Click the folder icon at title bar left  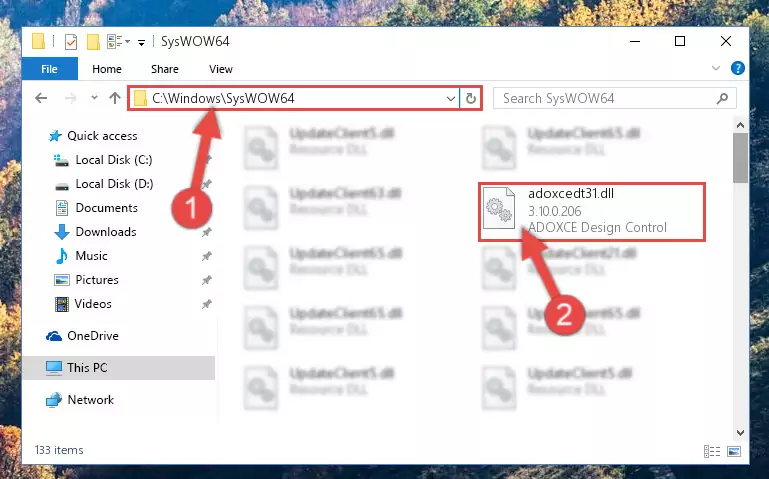[x=38, y=41]
